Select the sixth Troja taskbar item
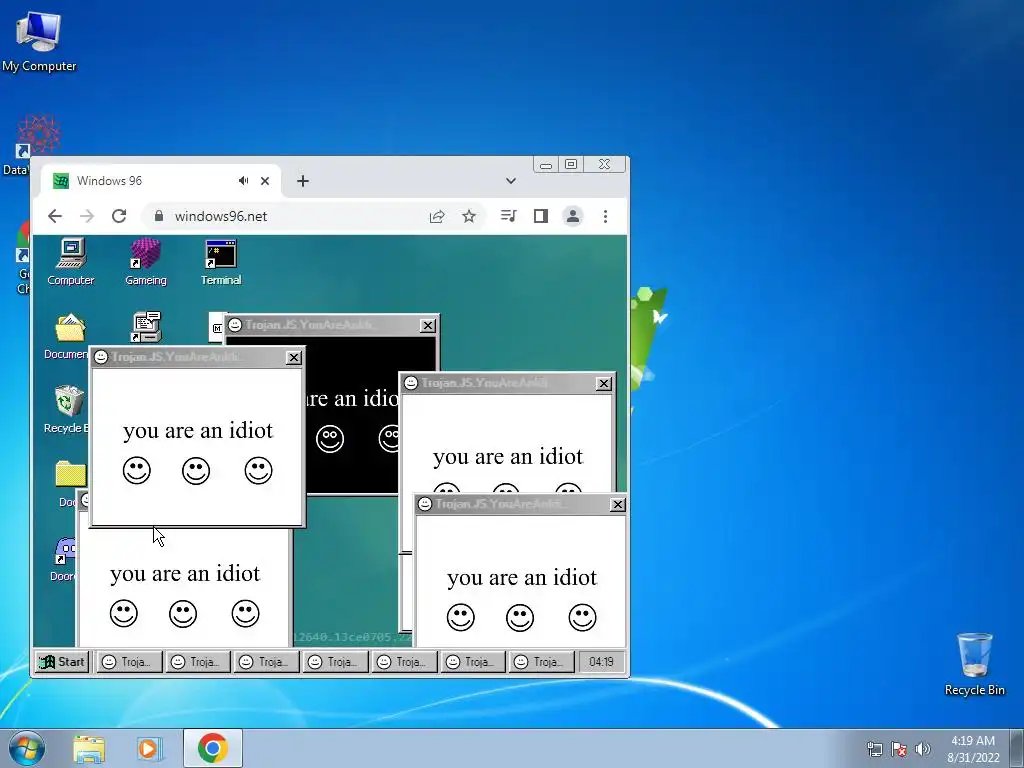 coord(473,662)
